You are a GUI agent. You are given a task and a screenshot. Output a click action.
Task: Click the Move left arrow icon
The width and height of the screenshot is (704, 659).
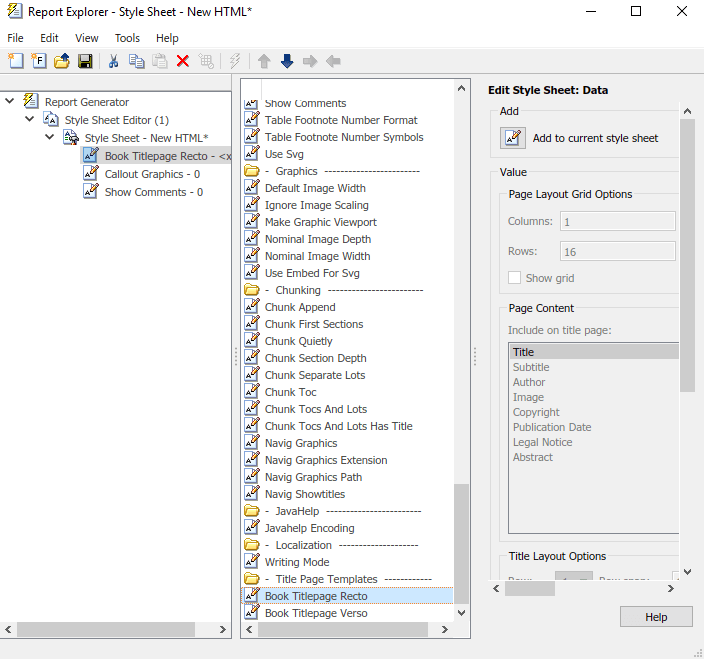[x=333, y=61]
